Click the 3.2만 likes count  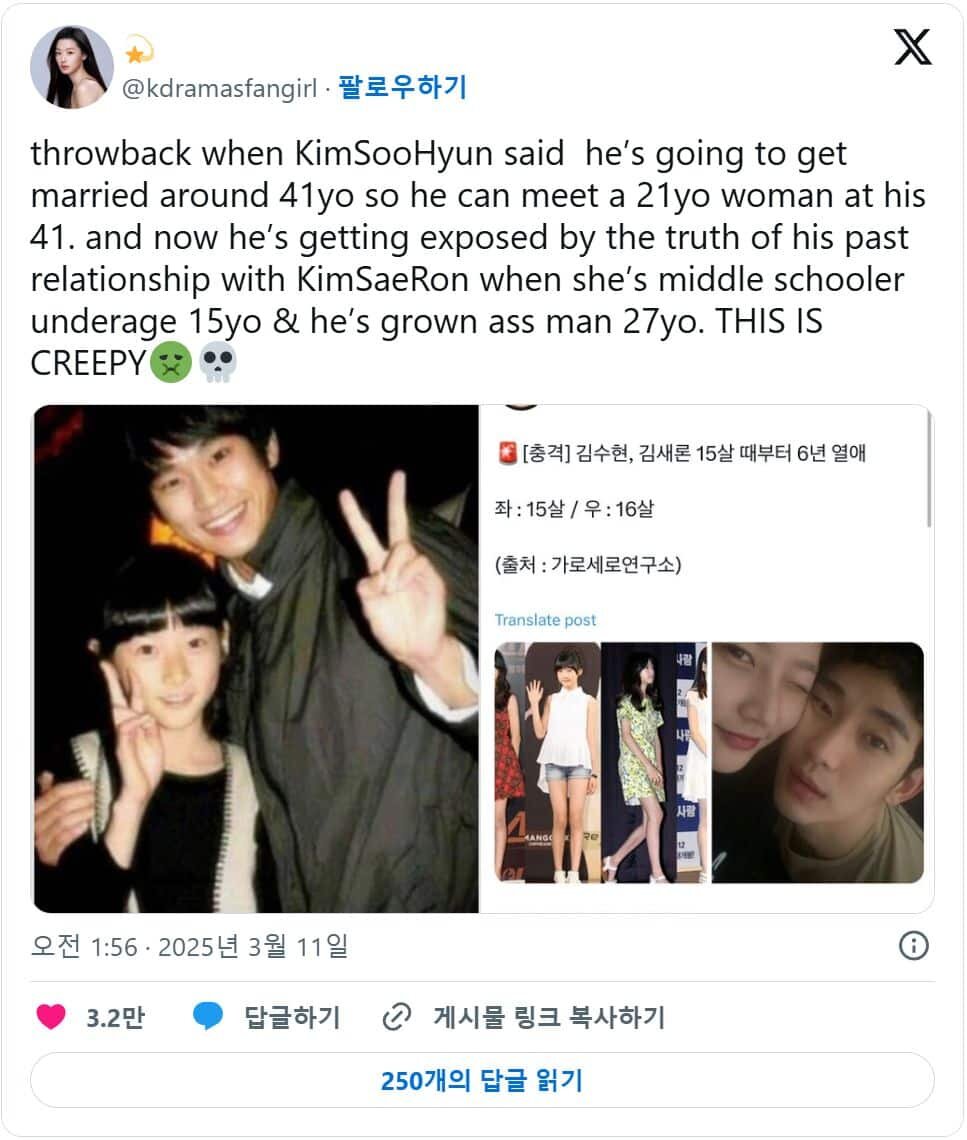coord(116,1017)
